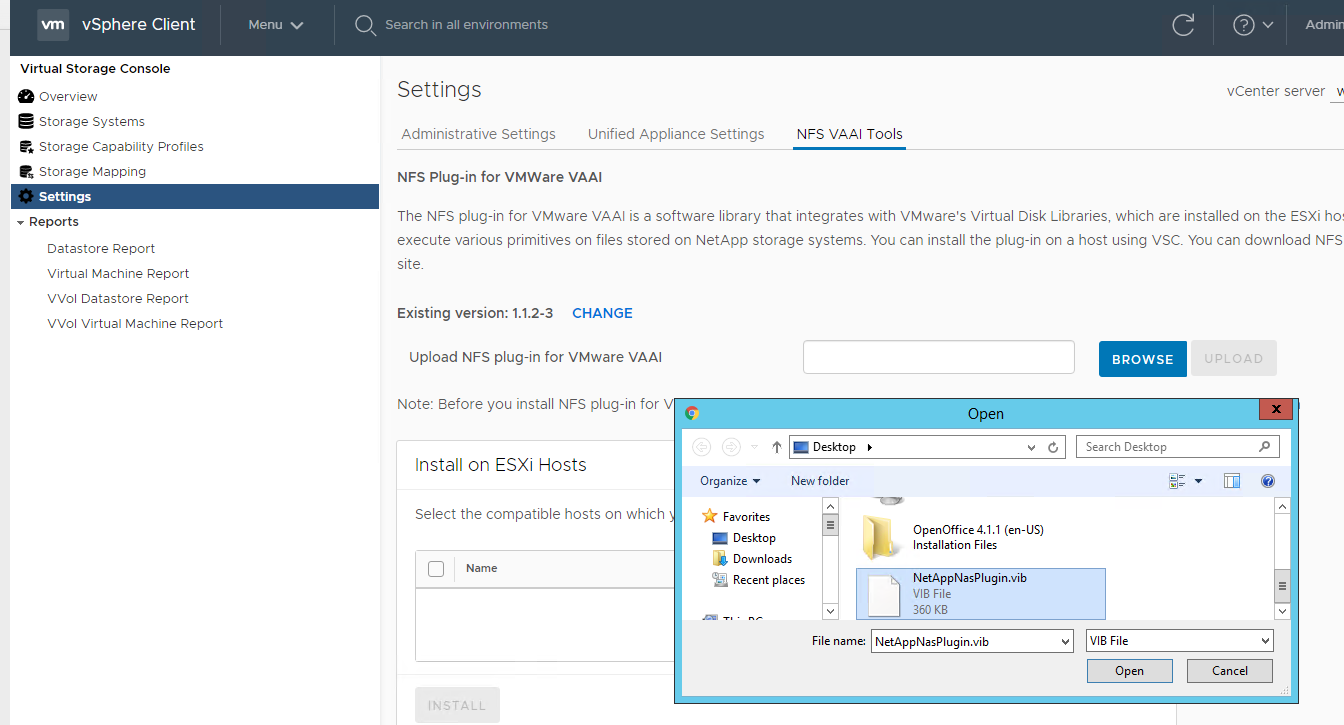Click the Open dialog help icon
Screen dimensions: 1344x725
tap(1267, 481)
